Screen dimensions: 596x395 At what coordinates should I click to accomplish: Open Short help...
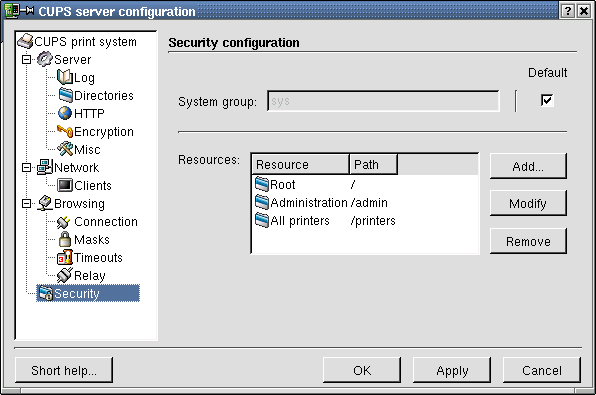click(x=64, y=370)
